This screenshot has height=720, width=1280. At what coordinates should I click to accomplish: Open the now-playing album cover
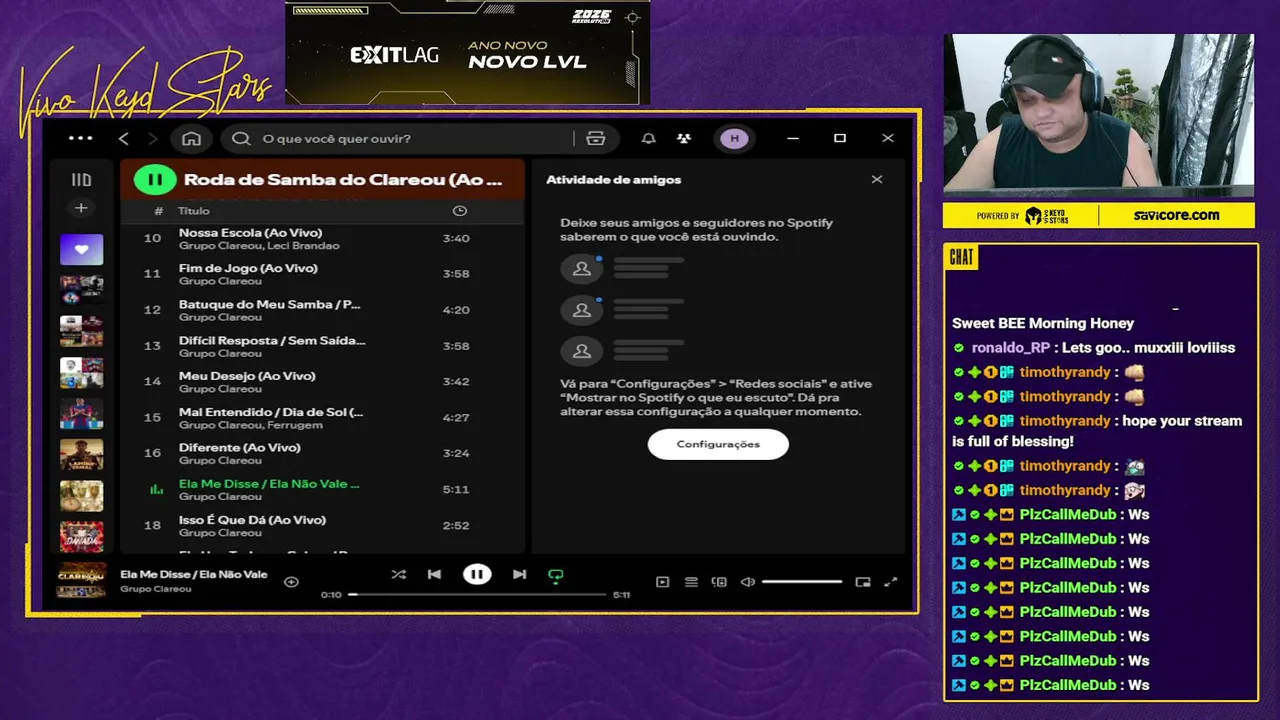click(x=81, y=580)
